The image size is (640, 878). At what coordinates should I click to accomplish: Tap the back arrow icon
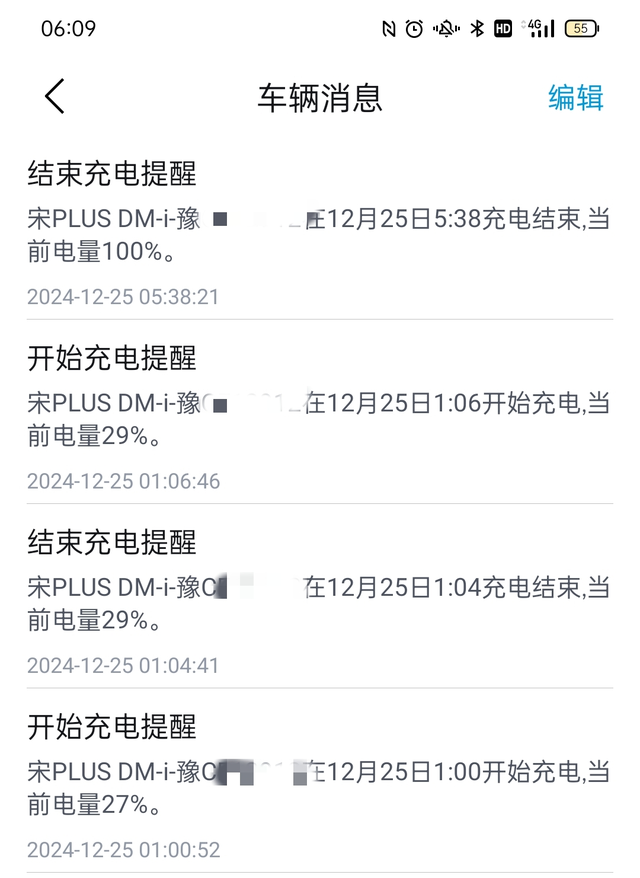pyautogui.click(x=53, y=97)
